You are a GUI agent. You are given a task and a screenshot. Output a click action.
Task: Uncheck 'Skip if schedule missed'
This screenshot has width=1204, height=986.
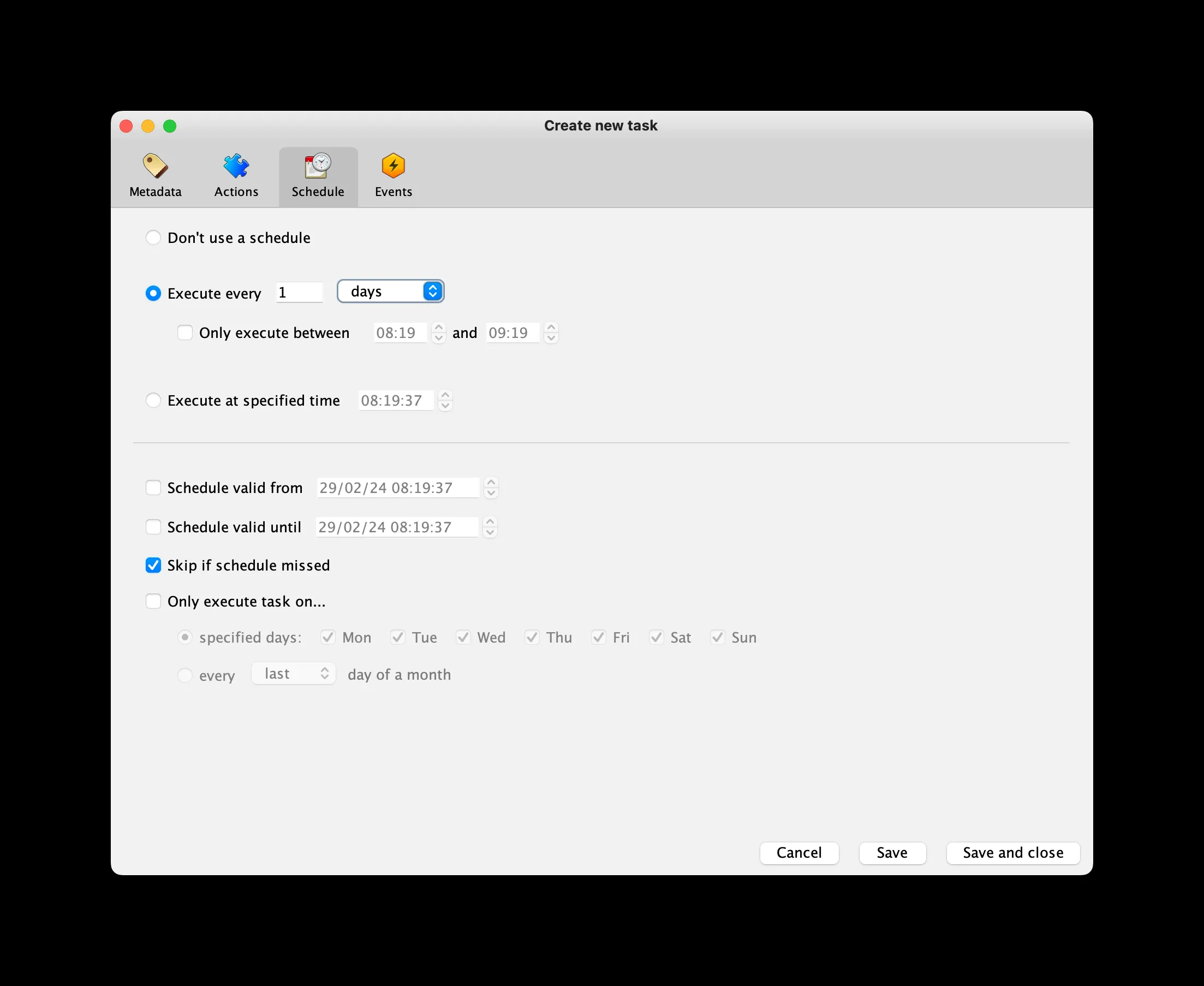(153, 565)
